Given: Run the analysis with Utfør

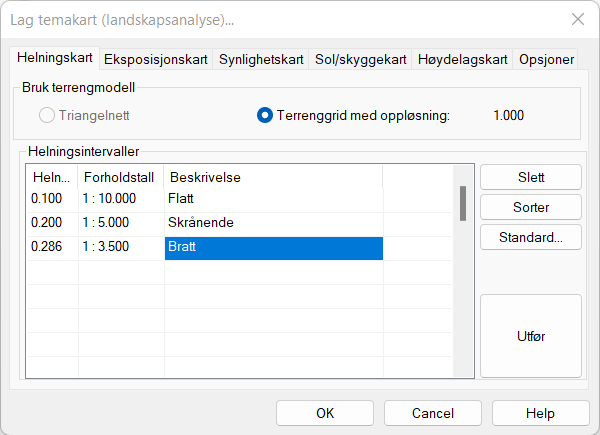Looking at the screenshot, I should click(x=531, y=336).
